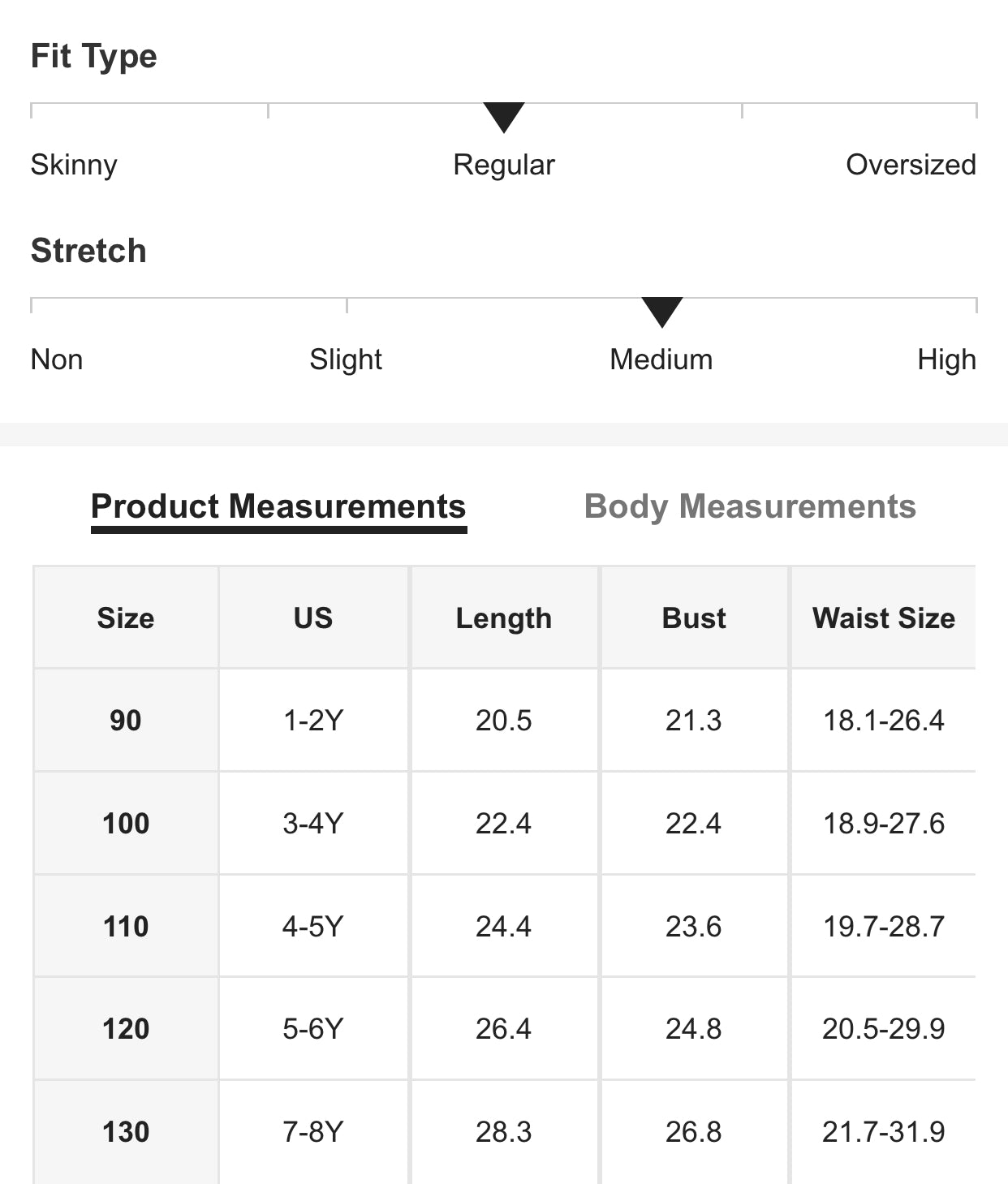
Task: Click the Non stretch label
Action: click(x=57, y=360)
